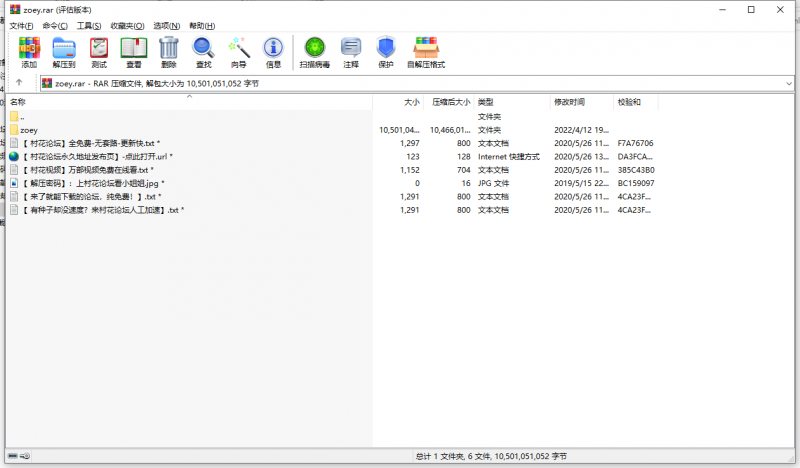The image size is (800, 468).
Task: Click the 添加 (Add) toolbar icon
Action: coord(29,51)
